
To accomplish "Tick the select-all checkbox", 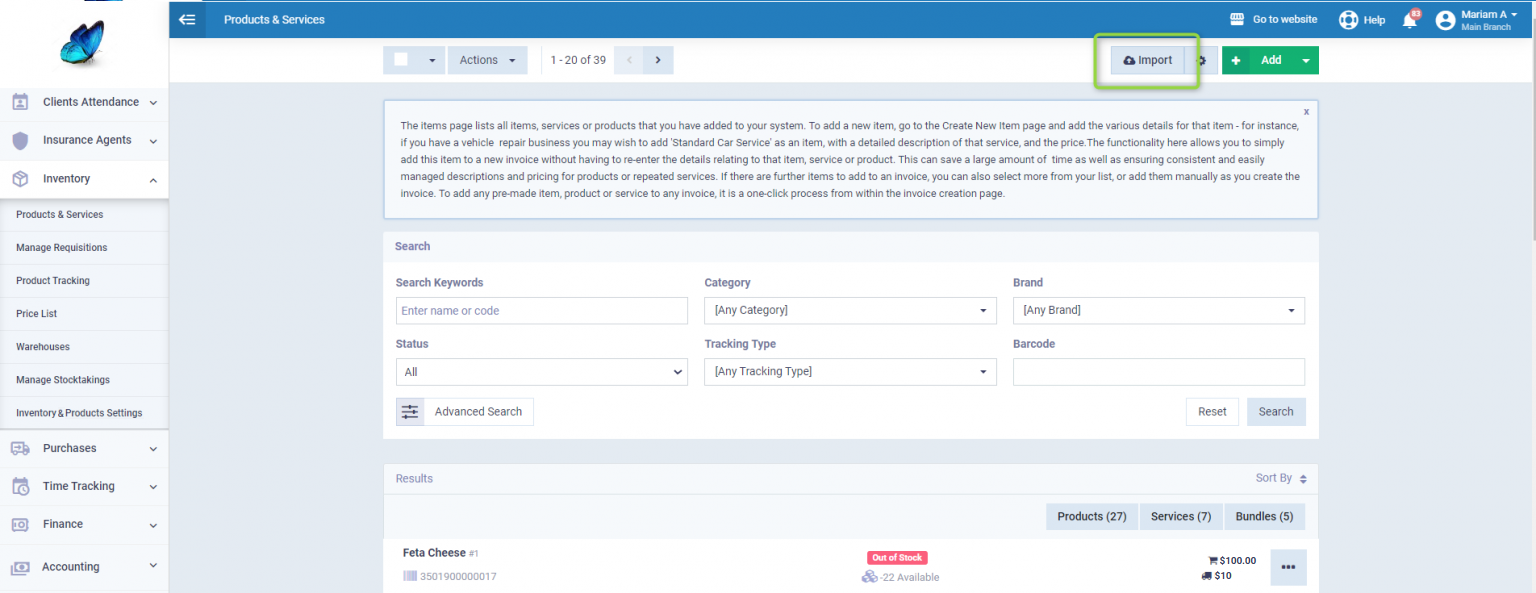I will pyautogui.click(x=401, y=60).
